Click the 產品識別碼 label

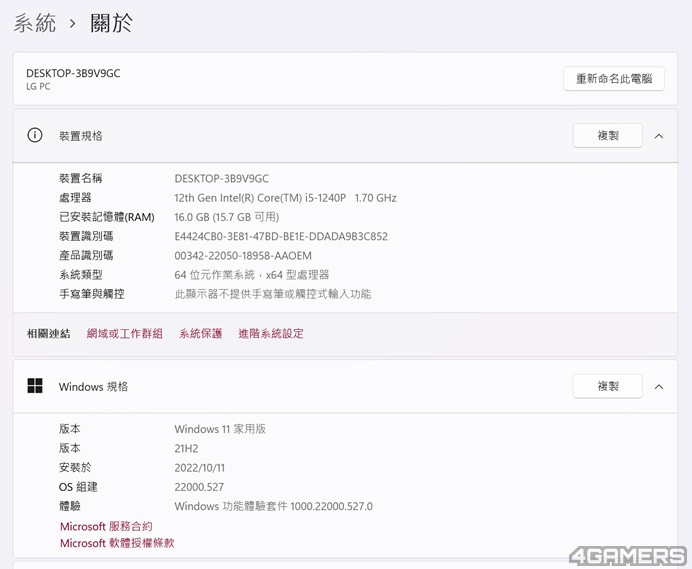click(86, 256)
